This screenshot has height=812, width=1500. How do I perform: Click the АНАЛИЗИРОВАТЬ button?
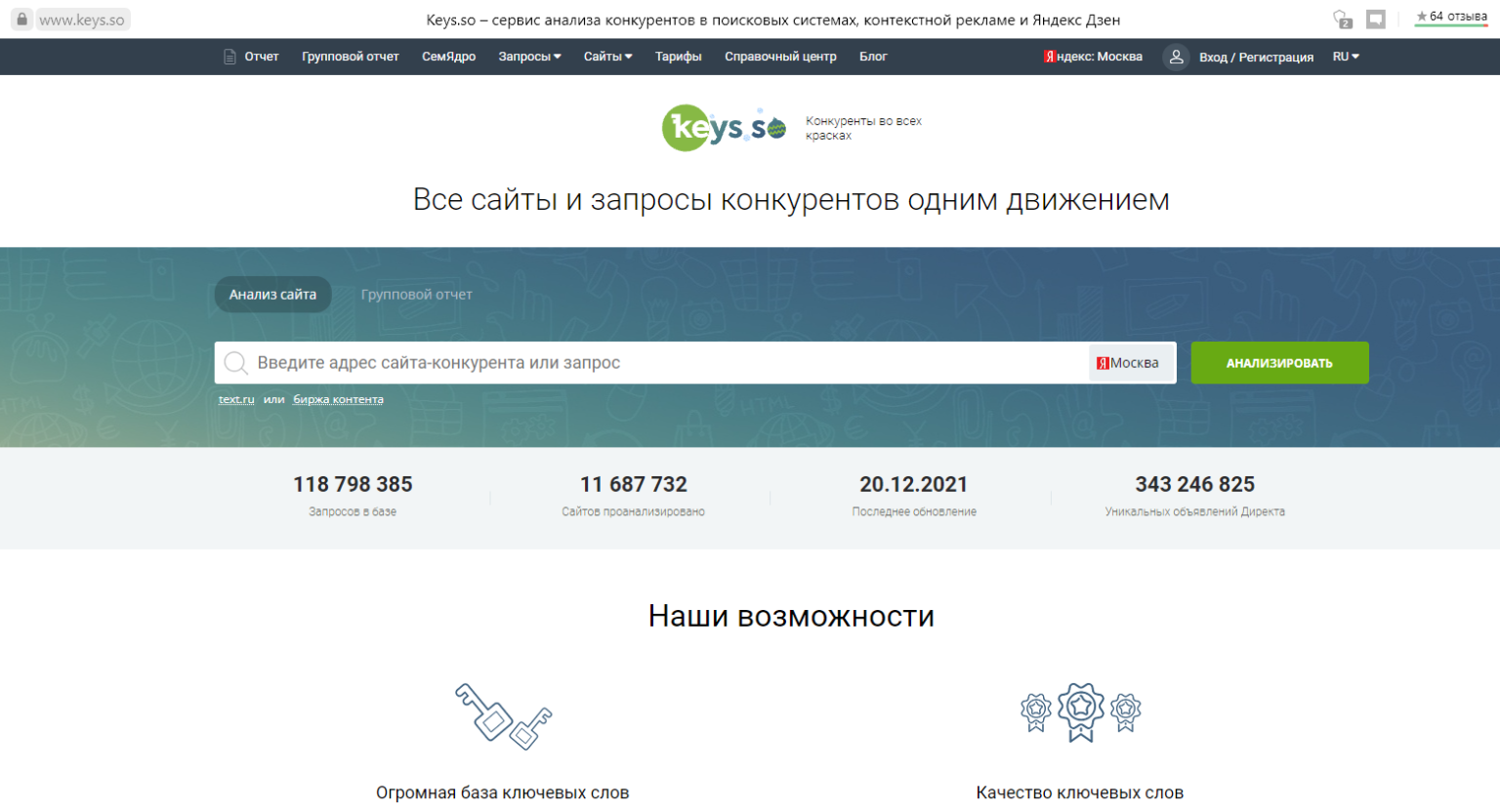pyautogui.click(x=1279, y=363)
